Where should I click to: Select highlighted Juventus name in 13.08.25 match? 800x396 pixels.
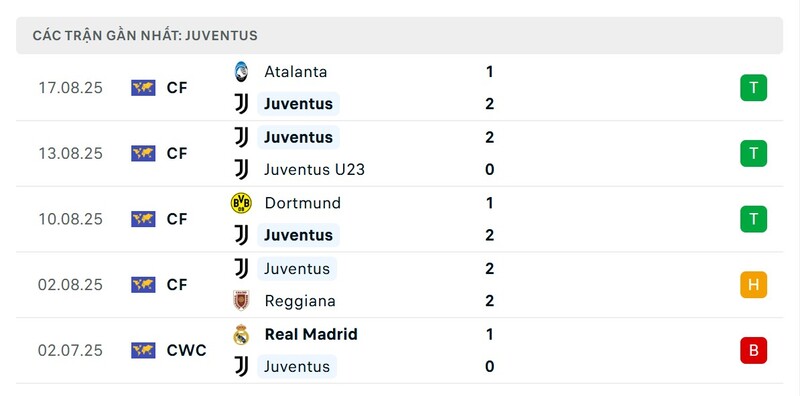(298, 137)
